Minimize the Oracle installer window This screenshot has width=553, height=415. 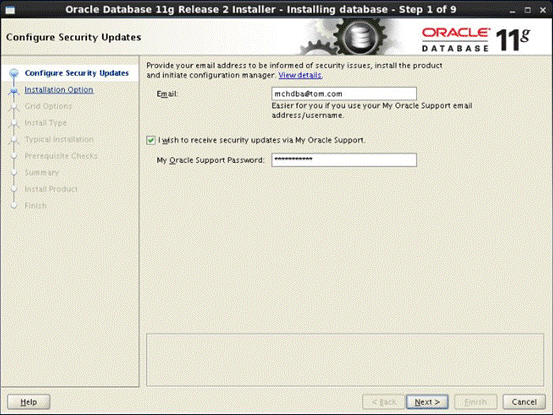point(512,11)
